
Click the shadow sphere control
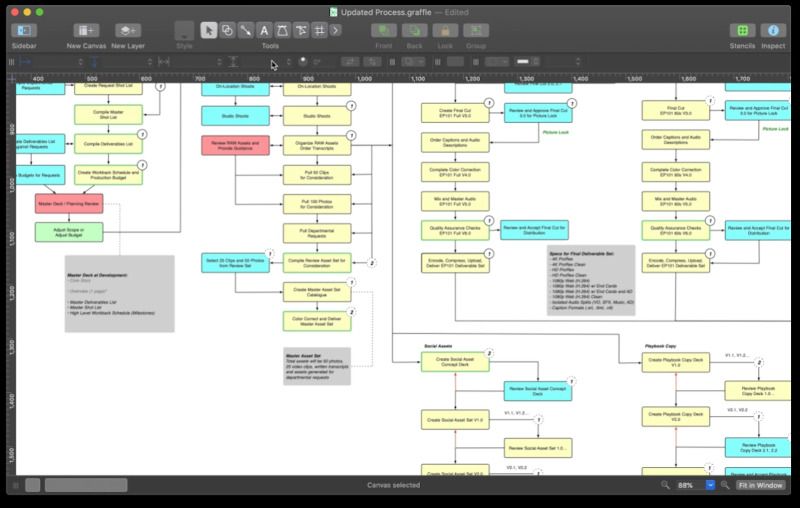[303, 61]
